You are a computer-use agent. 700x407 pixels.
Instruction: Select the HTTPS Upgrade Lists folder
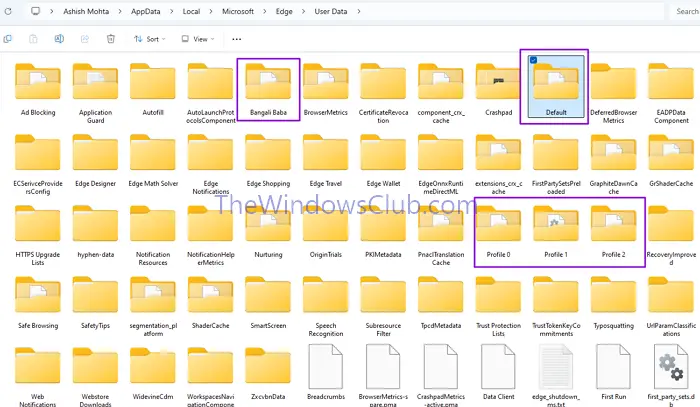[38, 235]
